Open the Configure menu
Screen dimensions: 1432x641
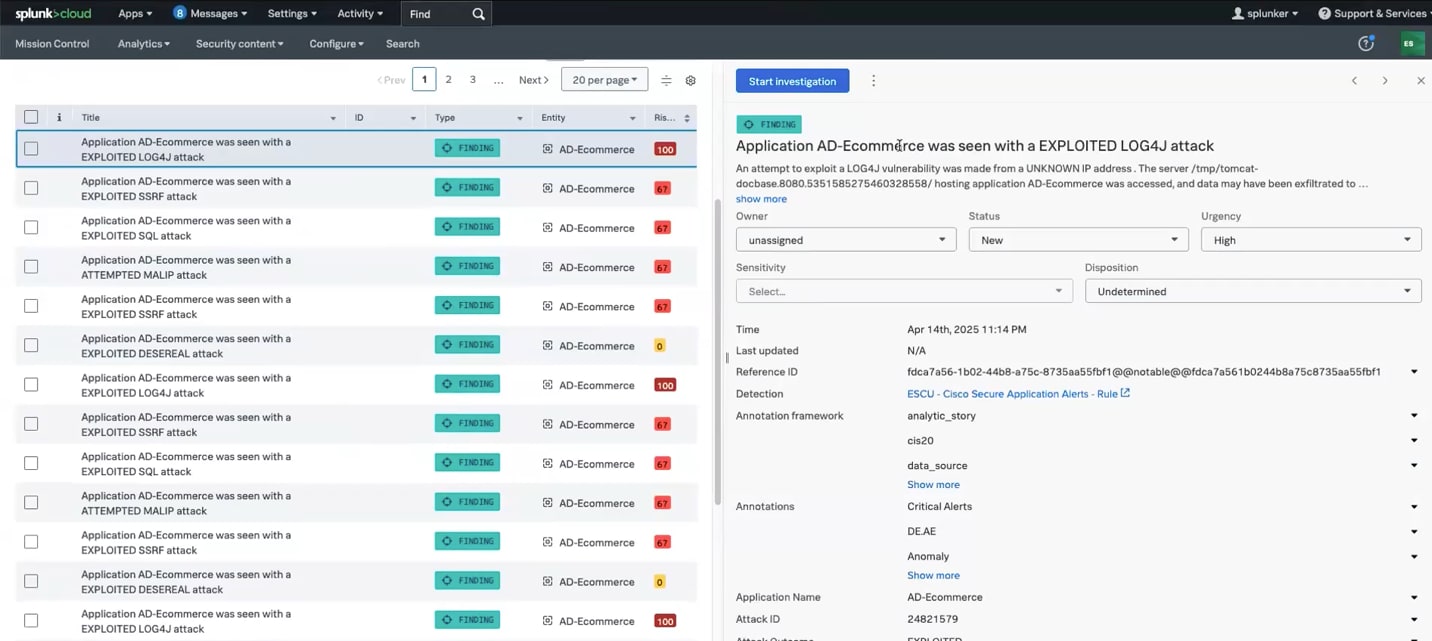point(336,44)
